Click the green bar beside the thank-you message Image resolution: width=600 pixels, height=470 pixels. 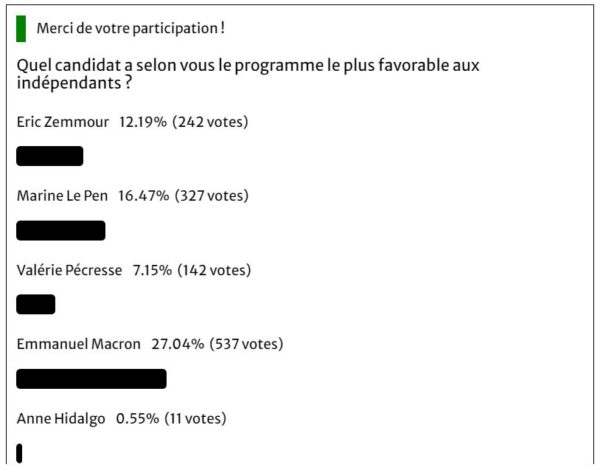click(x=21, y=29)
